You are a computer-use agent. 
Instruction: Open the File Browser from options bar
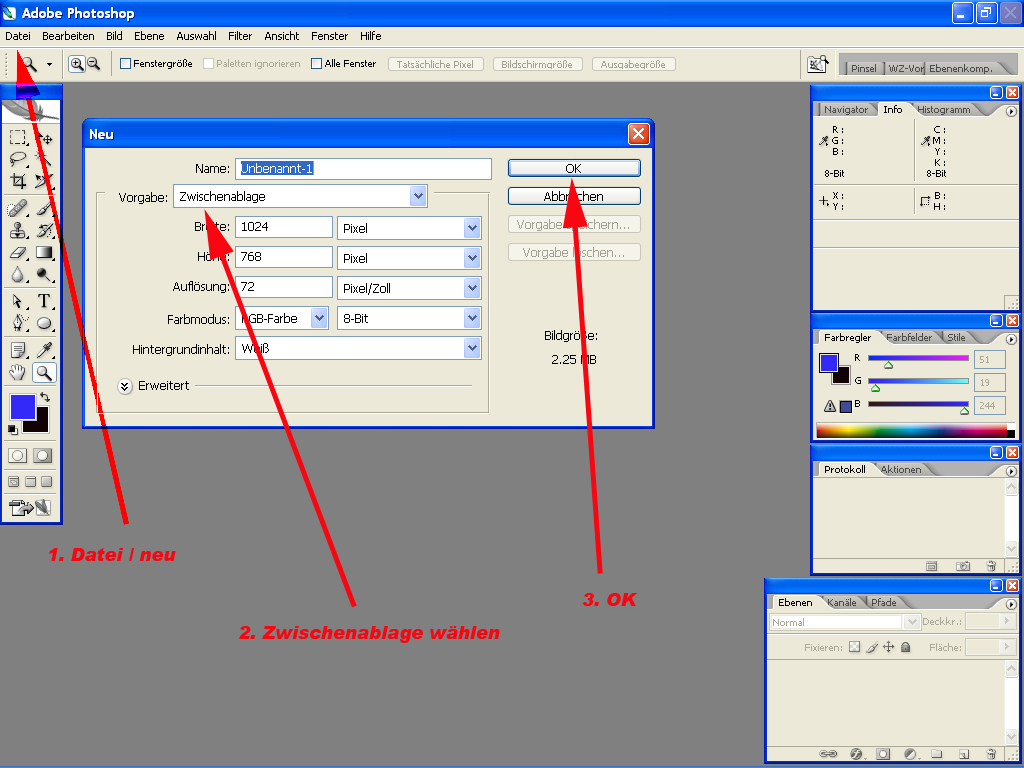click(x=818, y=64)
